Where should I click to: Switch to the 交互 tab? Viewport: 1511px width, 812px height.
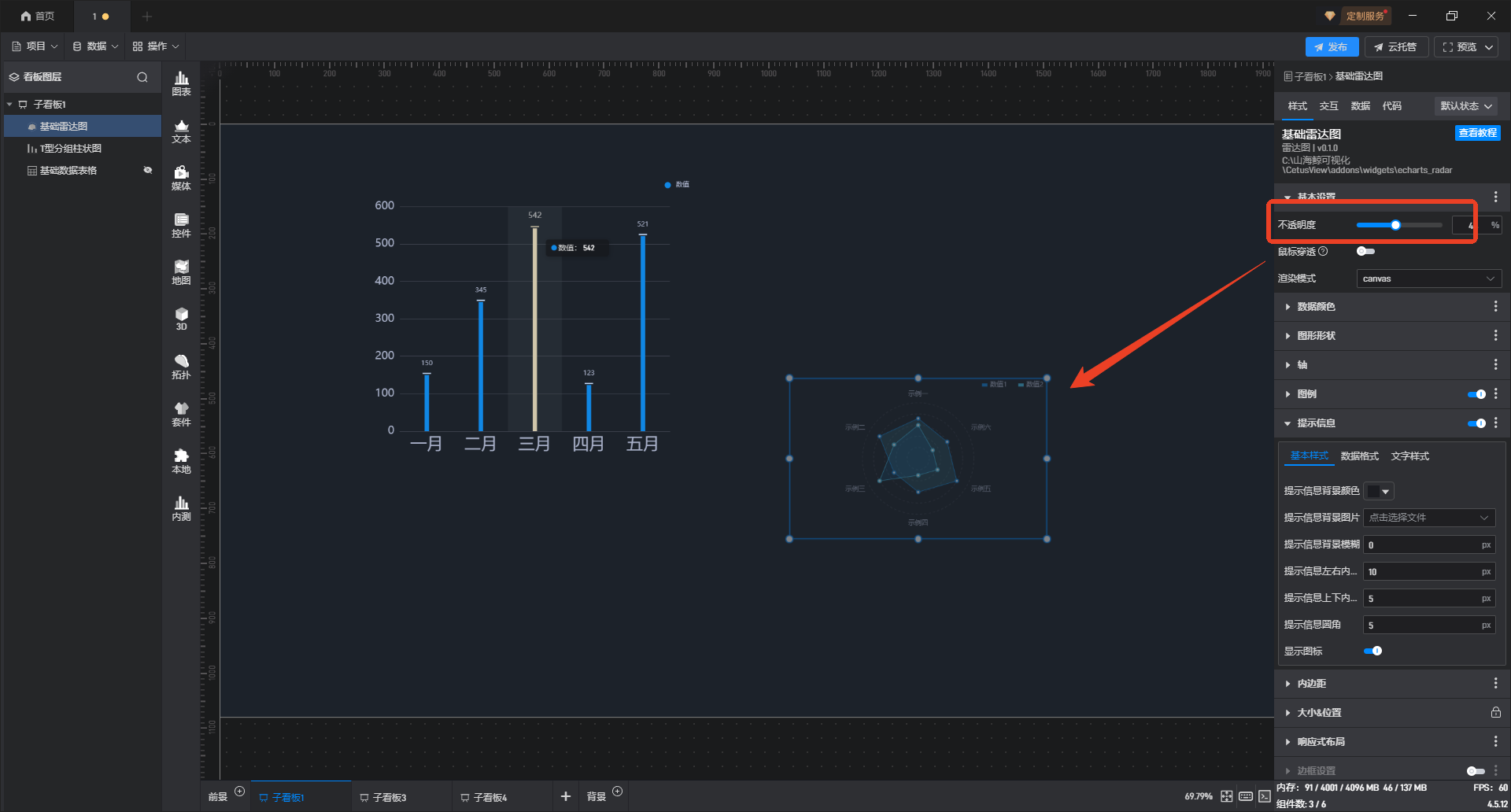[x=1328, y=106]
